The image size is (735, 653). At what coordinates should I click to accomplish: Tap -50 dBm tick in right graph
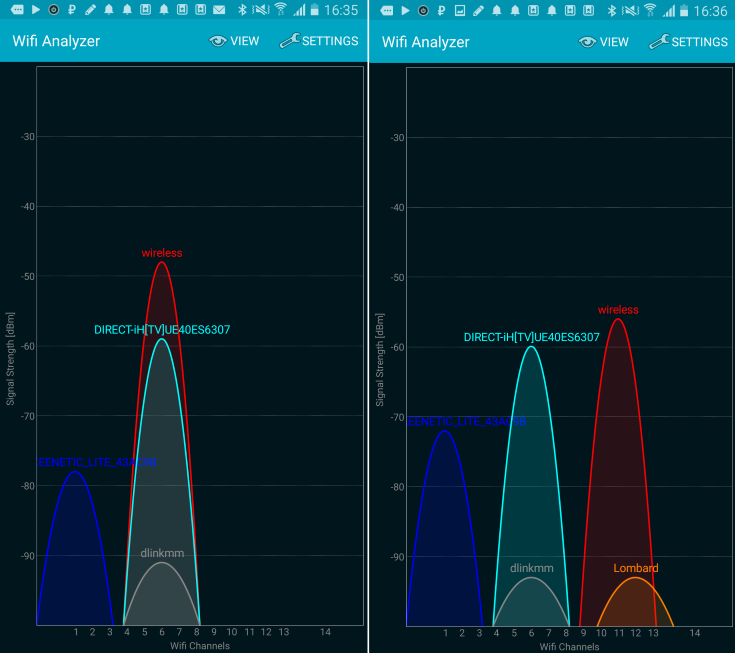[397, 278]
